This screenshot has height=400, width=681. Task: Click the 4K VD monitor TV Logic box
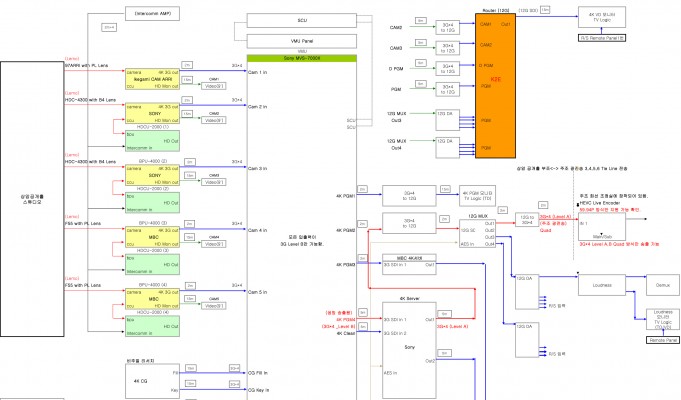click(602, 17)
